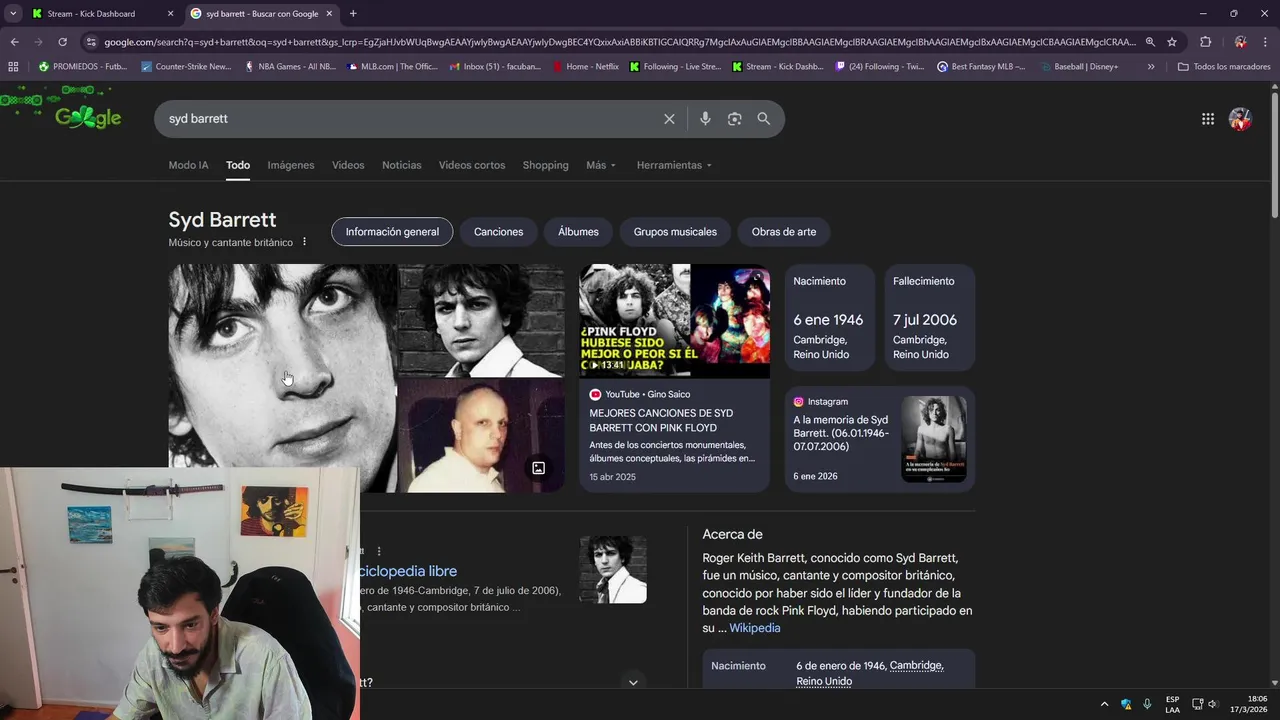Image resolution: width=1280 pixels, height=720 pixels.
Task: Select the Grupos musicales chip
Action: (x=675, y=232)
